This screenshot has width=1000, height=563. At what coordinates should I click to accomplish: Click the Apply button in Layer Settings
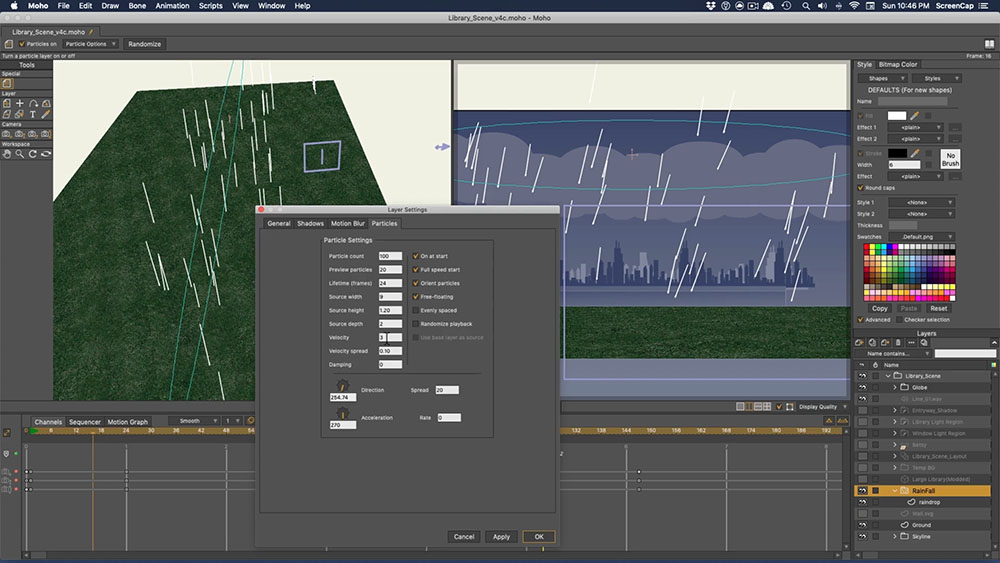[501, 537]
